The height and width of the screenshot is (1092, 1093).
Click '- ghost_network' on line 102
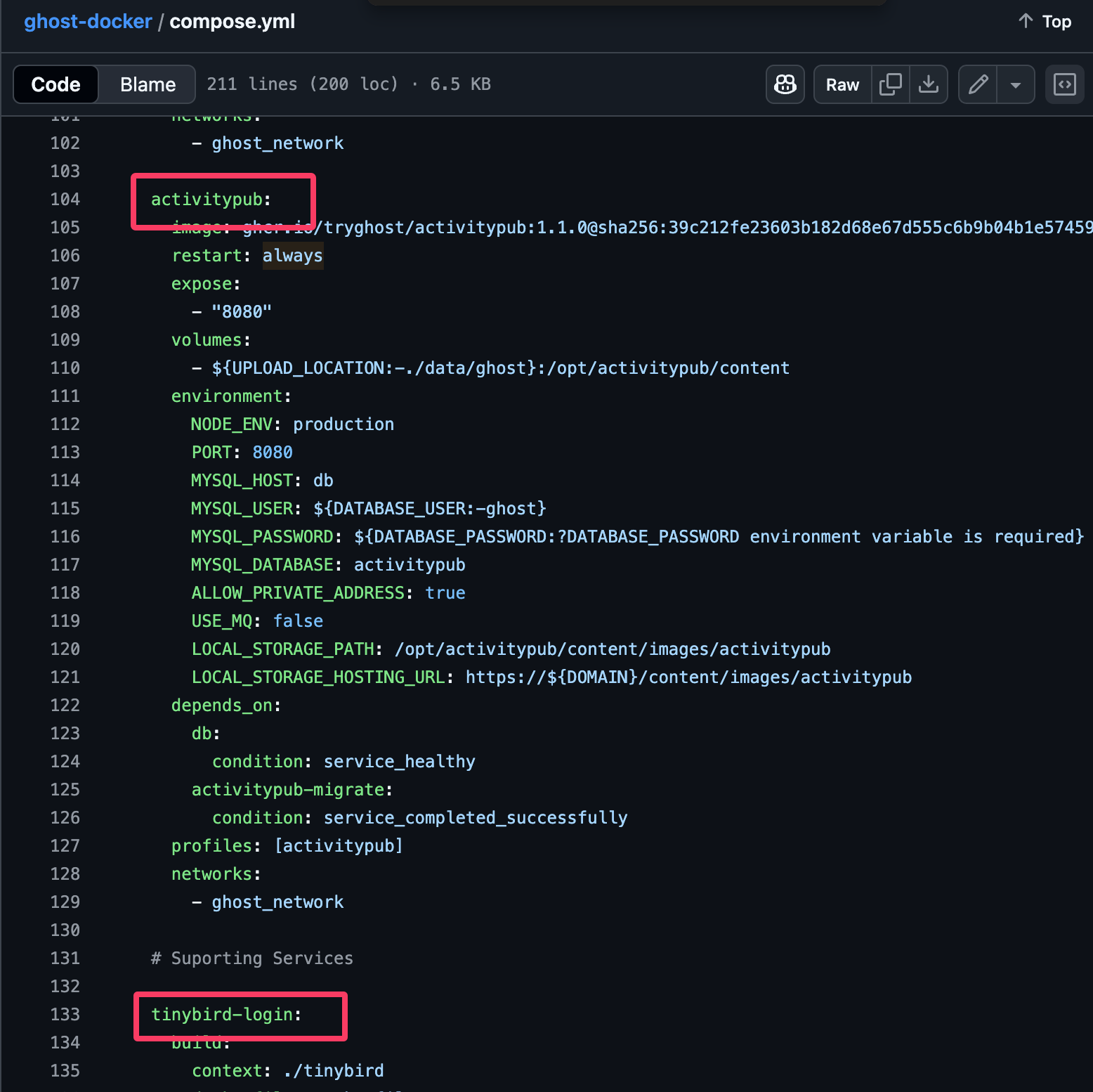click(x=268, y=143)
